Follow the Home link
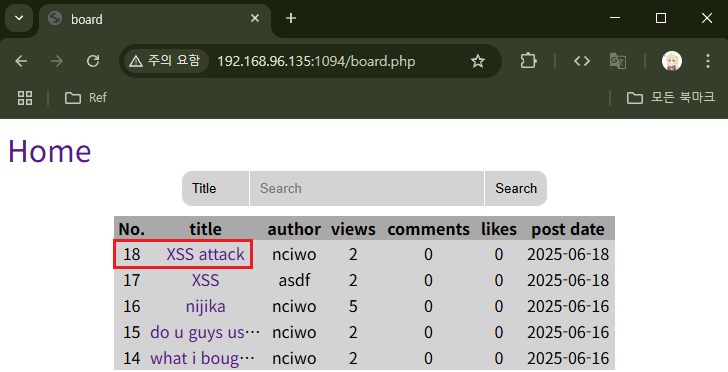The image size is (728, 372). click(50, 151)
